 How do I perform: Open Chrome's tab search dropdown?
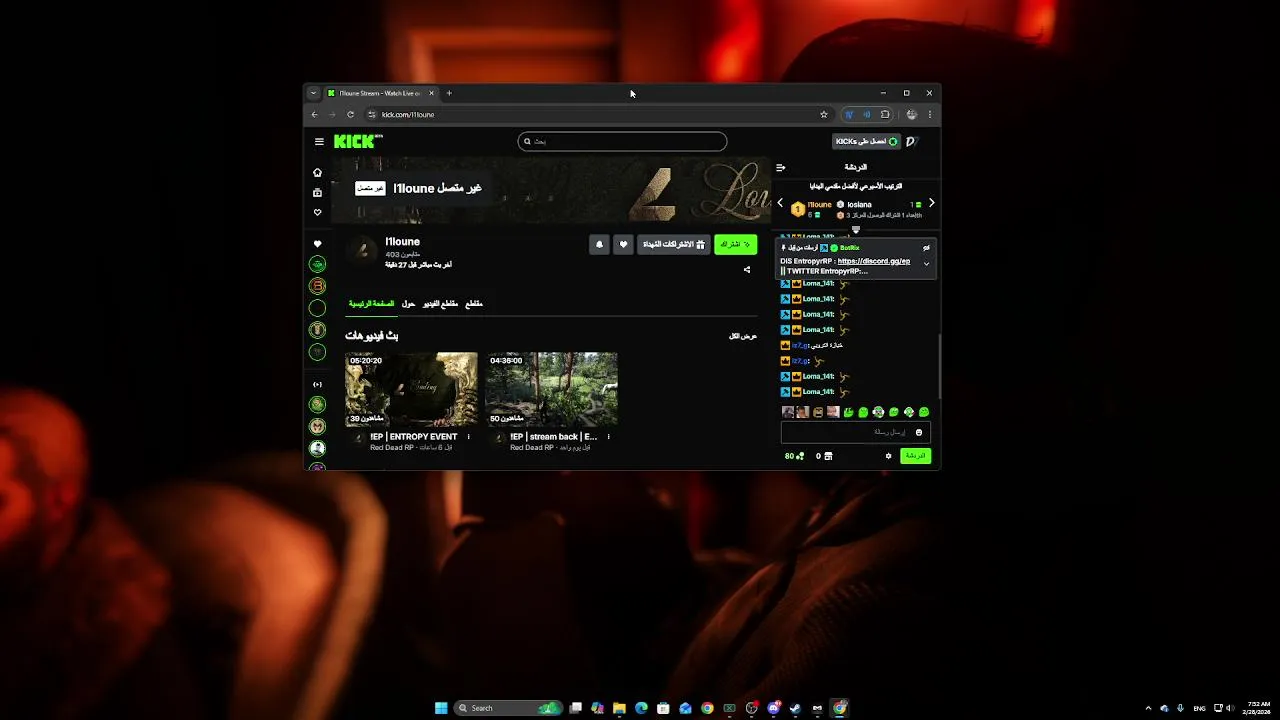tap(313, 93)
